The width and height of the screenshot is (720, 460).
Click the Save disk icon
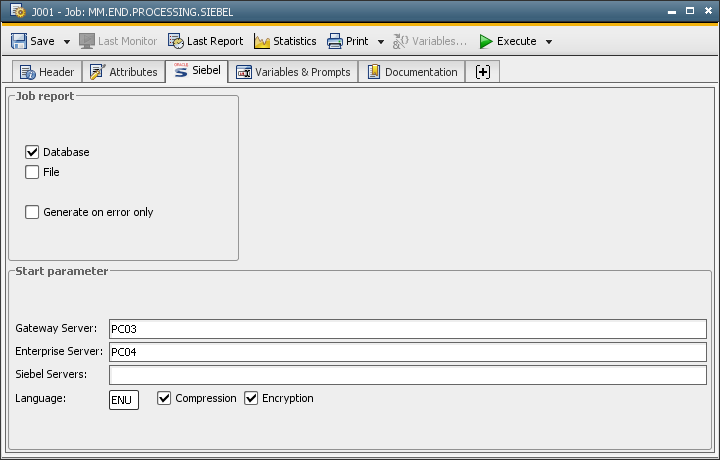19,41
